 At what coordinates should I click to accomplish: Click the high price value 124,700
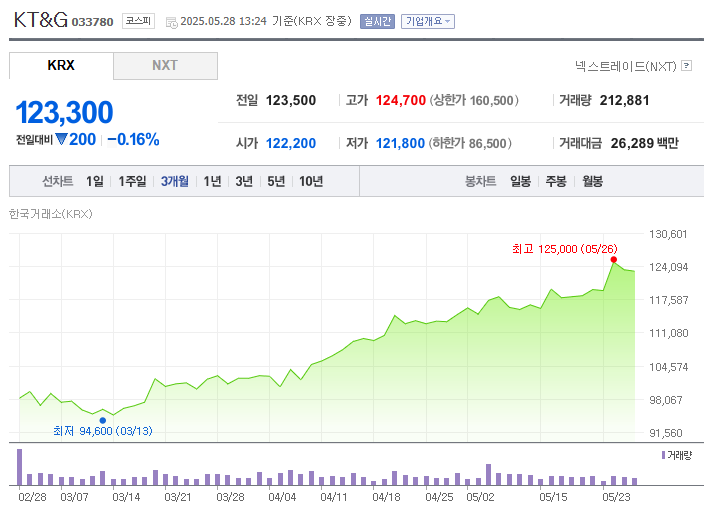click(x=400, y=100)
